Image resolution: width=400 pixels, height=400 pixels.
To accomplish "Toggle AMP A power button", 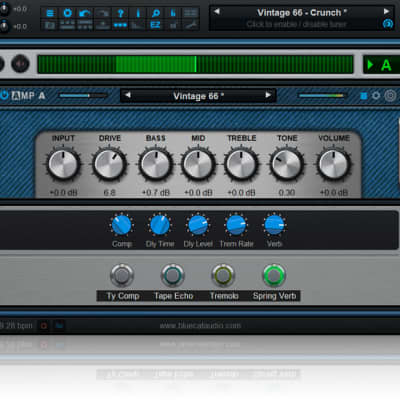I will (5, 95).
